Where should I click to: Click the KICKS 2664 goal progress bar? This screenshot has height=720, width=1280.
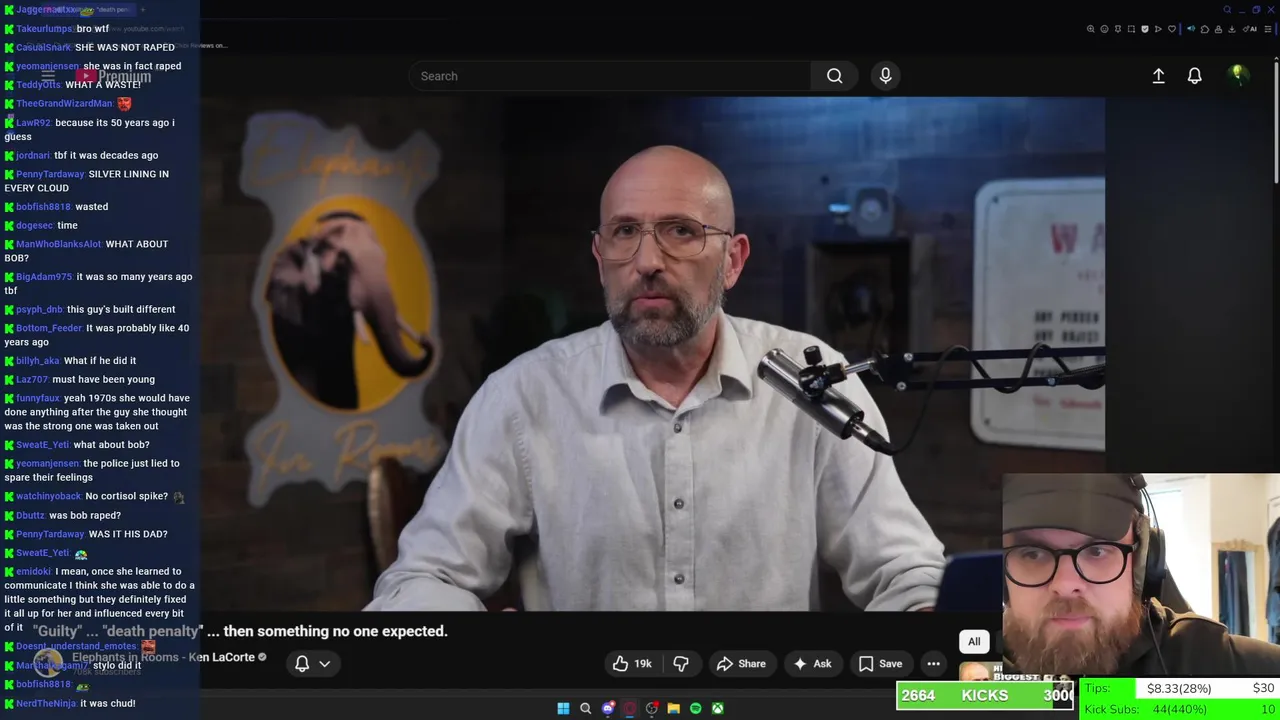click(x=985, y=695)
